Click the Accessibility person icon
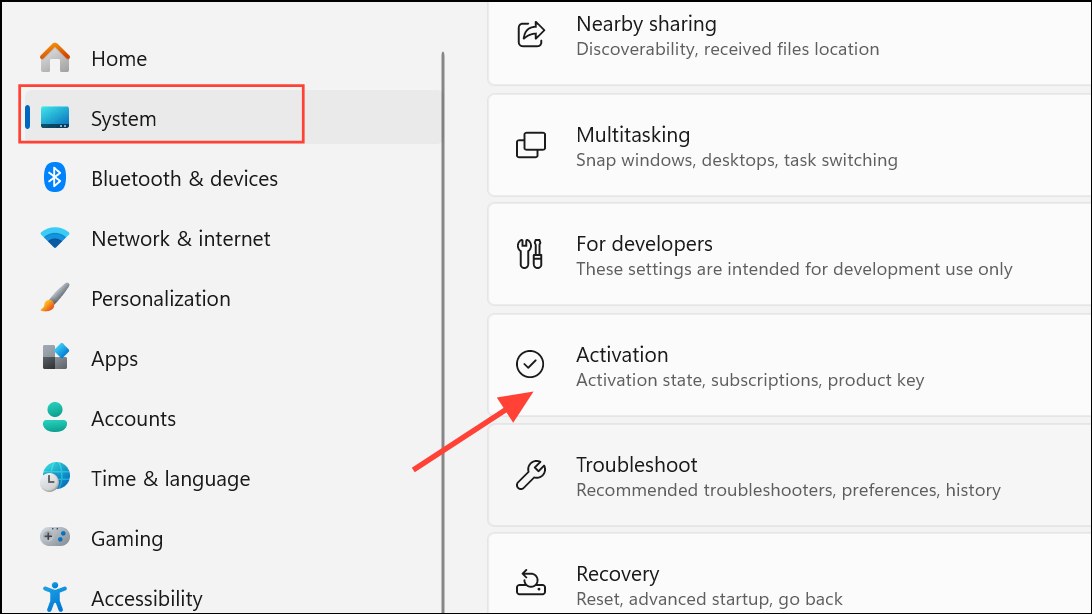This screenshot has width=1092, height=614. click(x=55, y=597)
